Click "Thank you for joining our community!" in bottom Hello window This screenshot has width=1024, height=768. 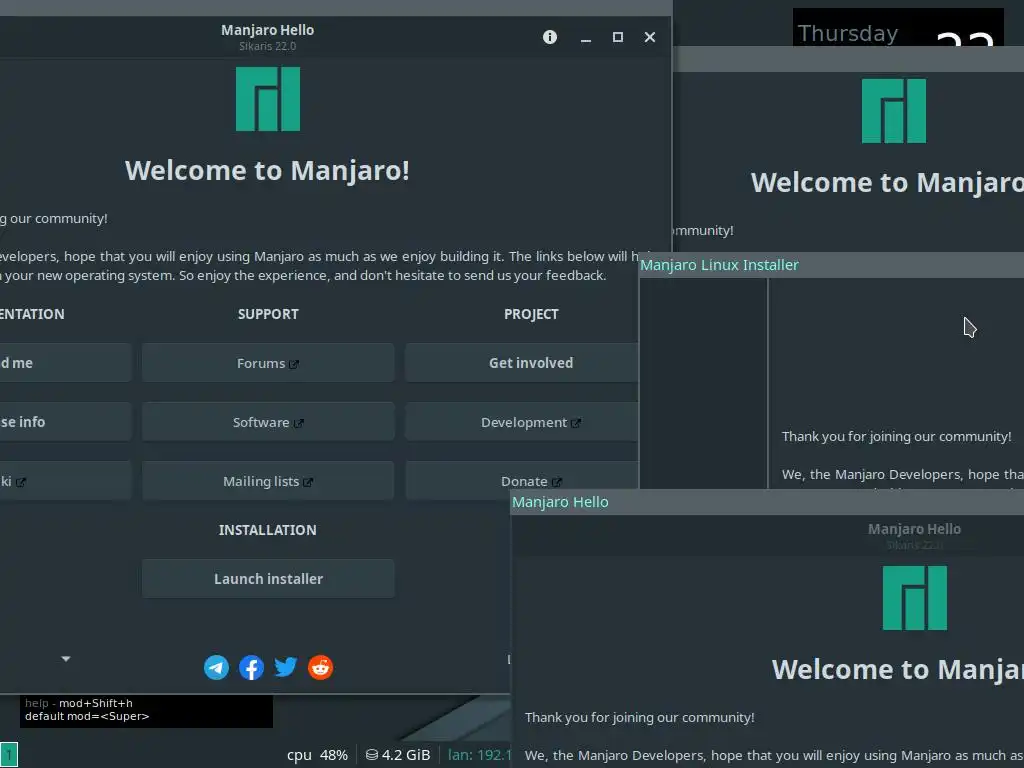(x=639, y=717)
